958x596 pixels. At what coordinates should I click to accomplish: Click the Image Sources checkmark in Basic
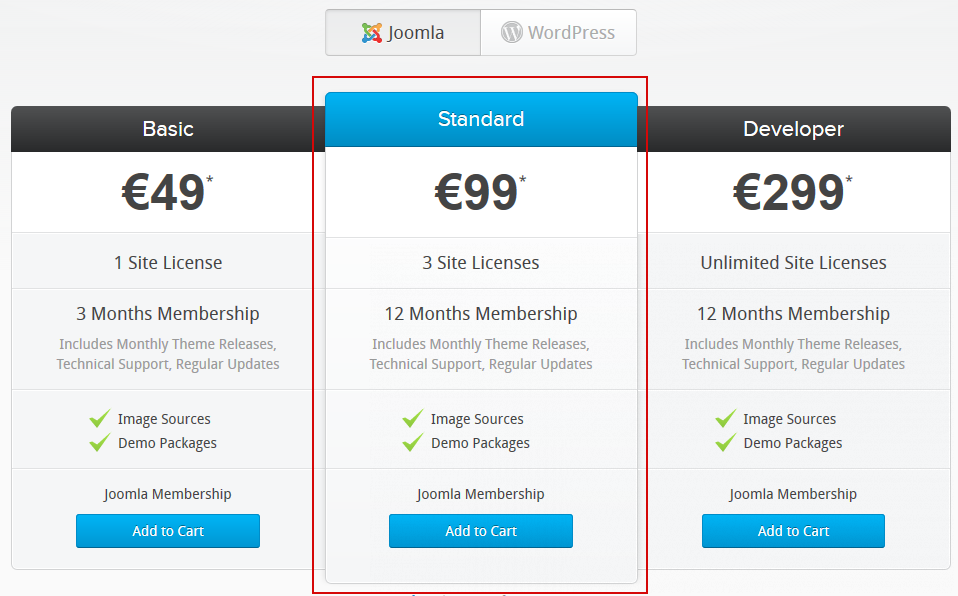tap(99, 419)
